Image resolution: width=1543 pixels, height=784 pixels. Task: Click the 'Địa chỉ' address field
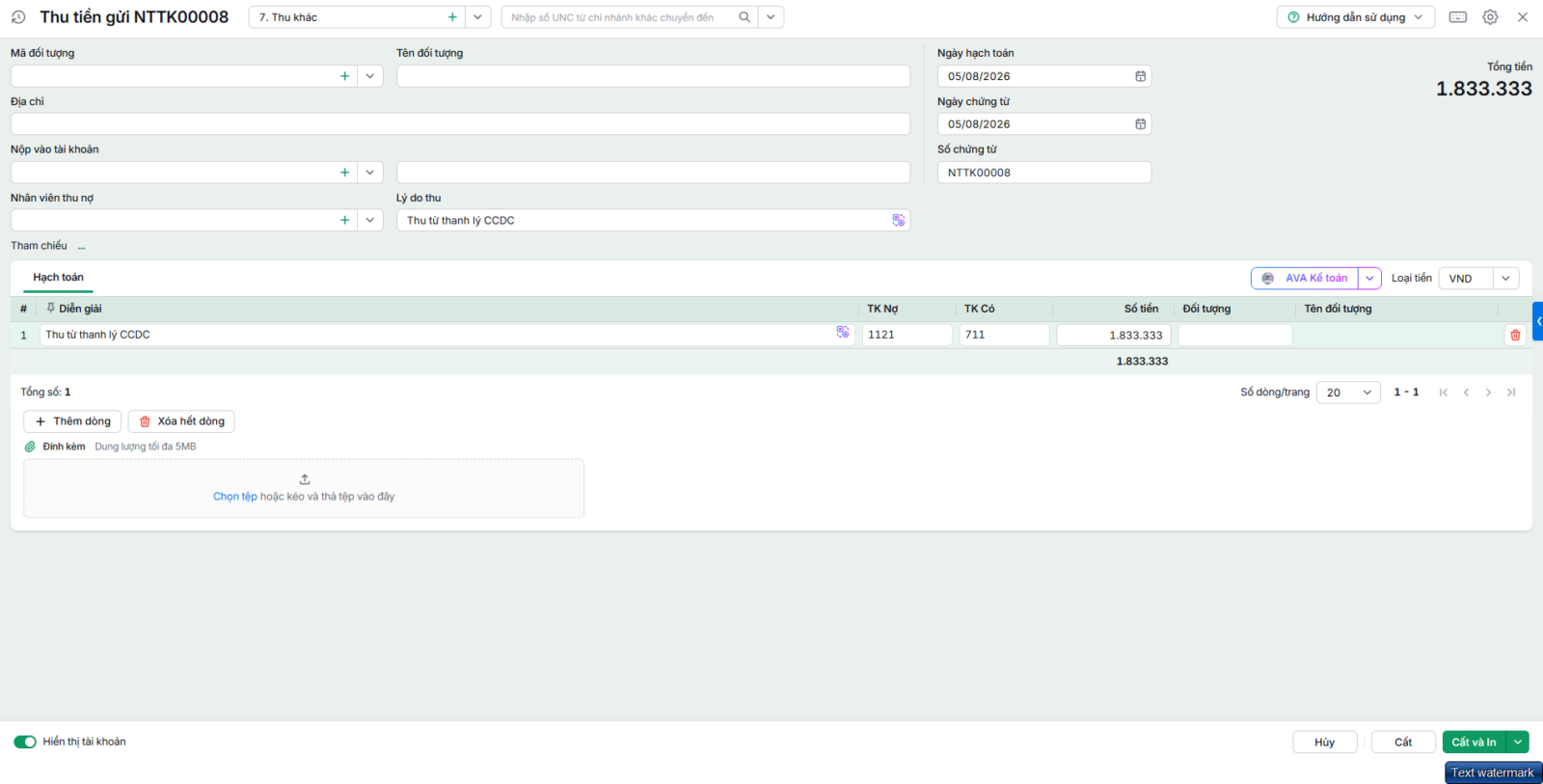coord(460,124)
